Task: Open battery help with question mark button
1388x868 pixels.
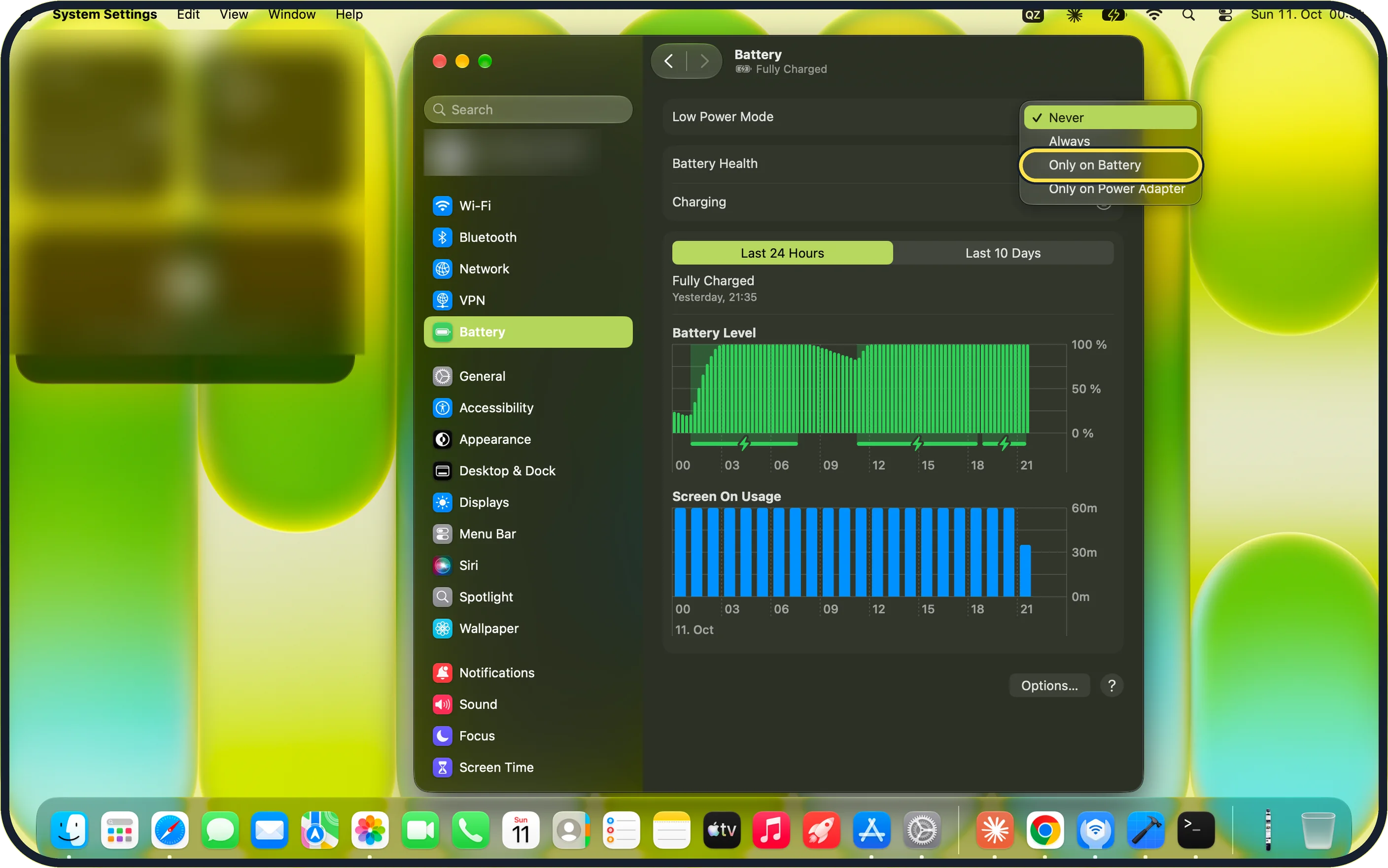Action: click(1111, 685)
